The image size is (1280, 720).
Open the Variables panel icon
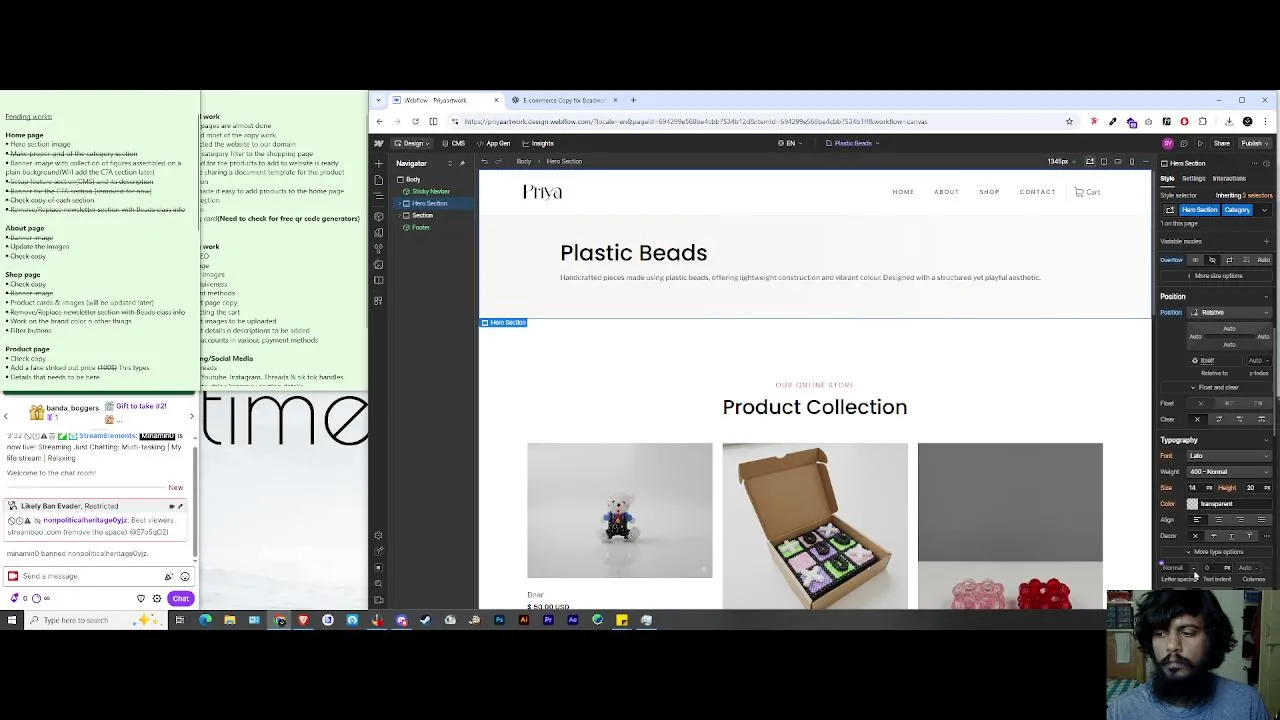(x=378, y=231)
